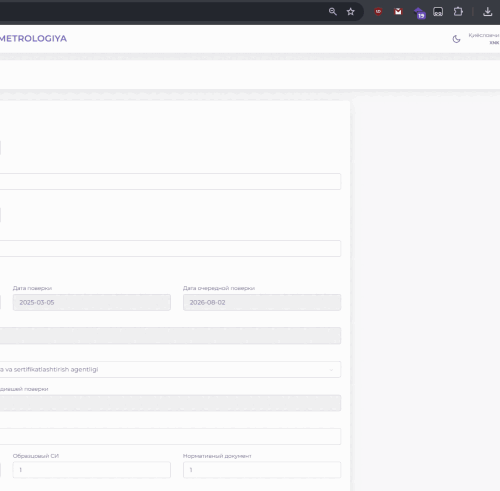Click the Дата поверки field 2025-03-05

pyautogui.click(x=92, y=302)
